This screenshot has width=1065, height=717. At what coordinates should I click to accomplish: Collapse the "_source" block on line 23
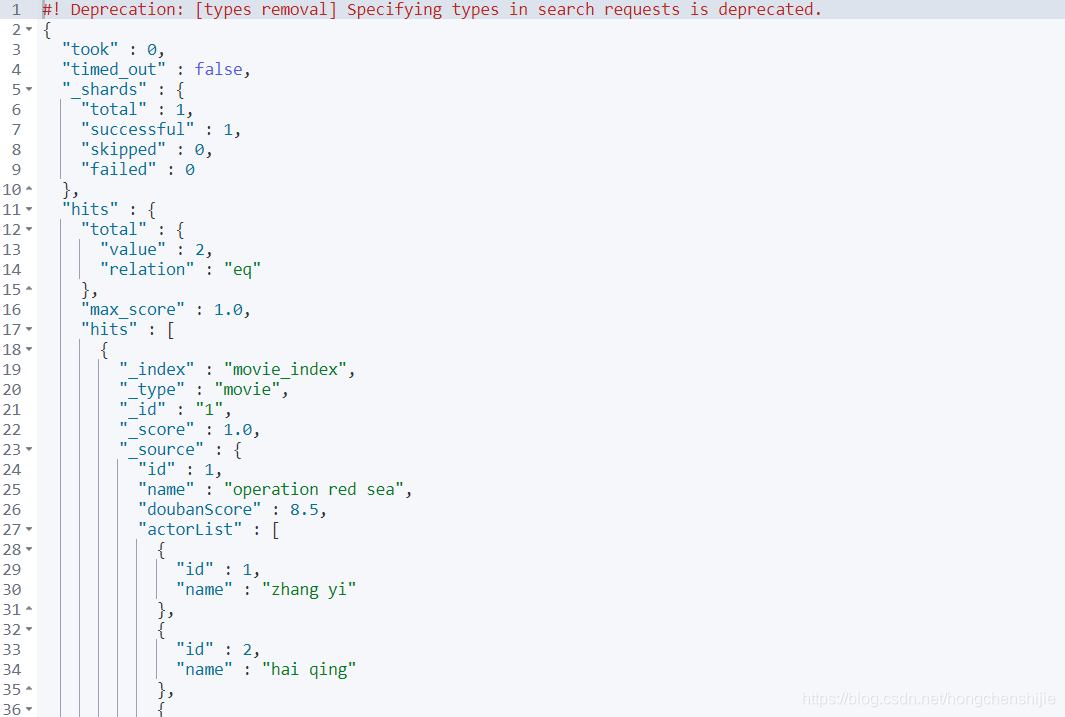click(x=29, y=449)
